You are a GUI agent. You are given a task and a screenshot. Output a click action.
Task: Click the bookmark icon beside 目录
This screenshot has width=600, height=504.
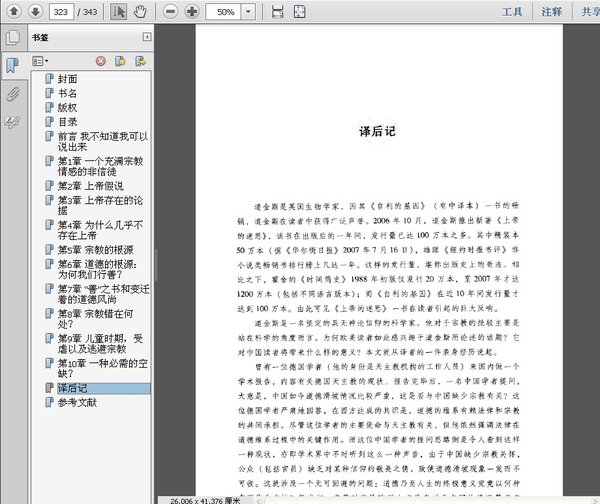tap(49, 122)
